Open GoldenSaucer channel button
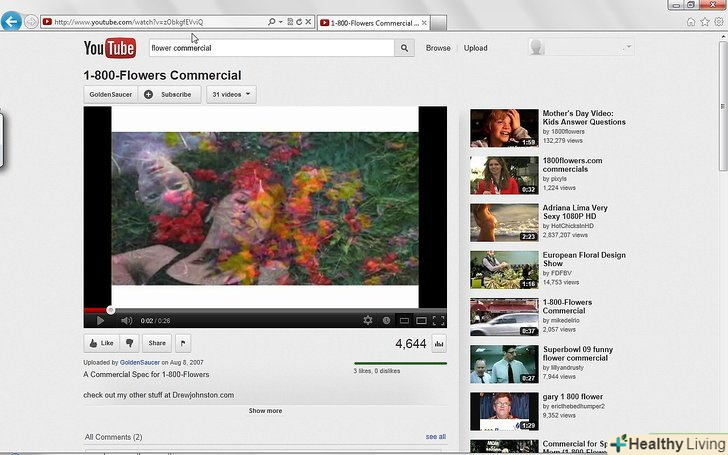This screenshot has height=455, width=728. click(110, 94)
